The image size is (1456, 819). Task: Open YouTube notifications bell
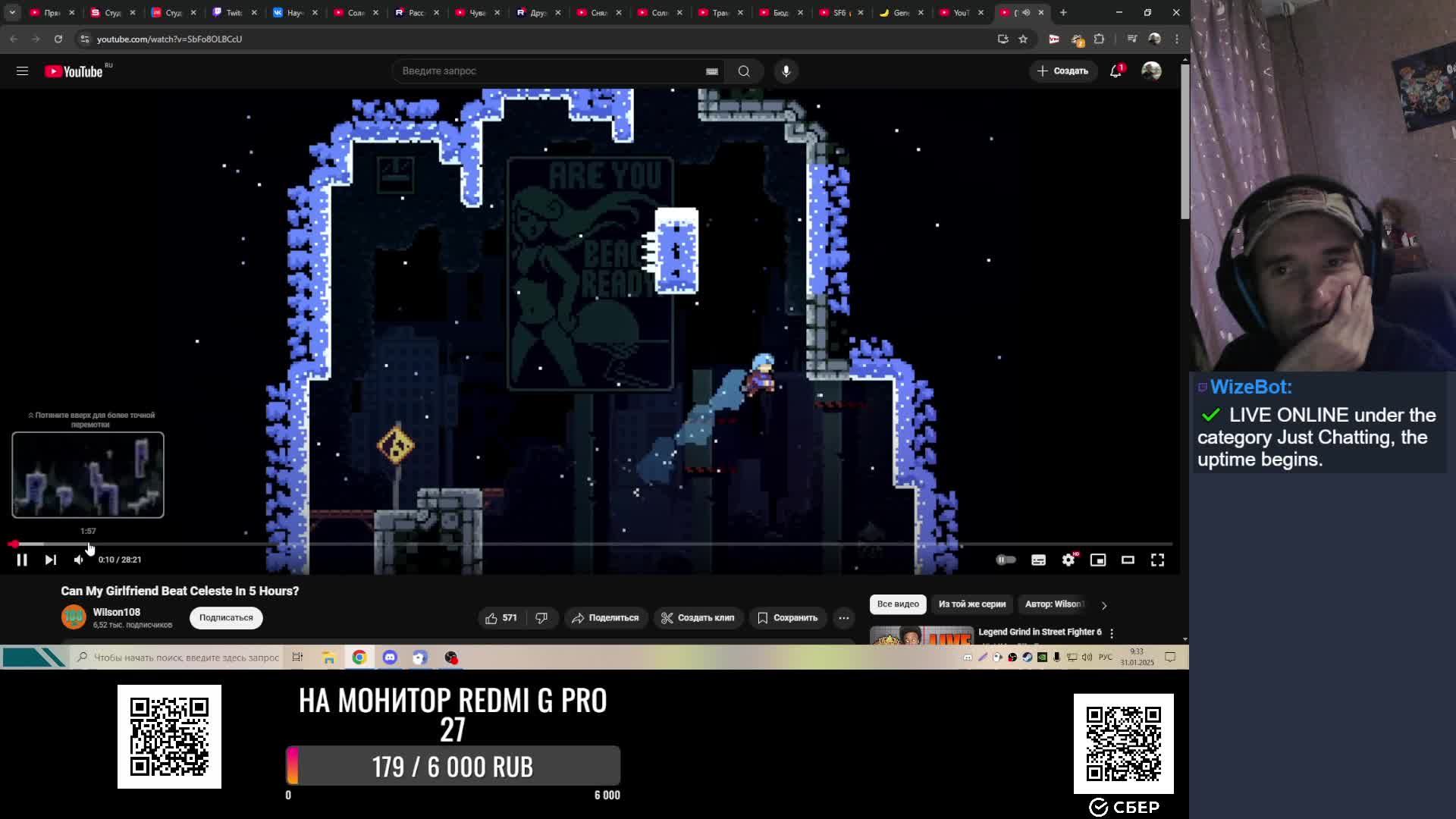point(1116,71)
